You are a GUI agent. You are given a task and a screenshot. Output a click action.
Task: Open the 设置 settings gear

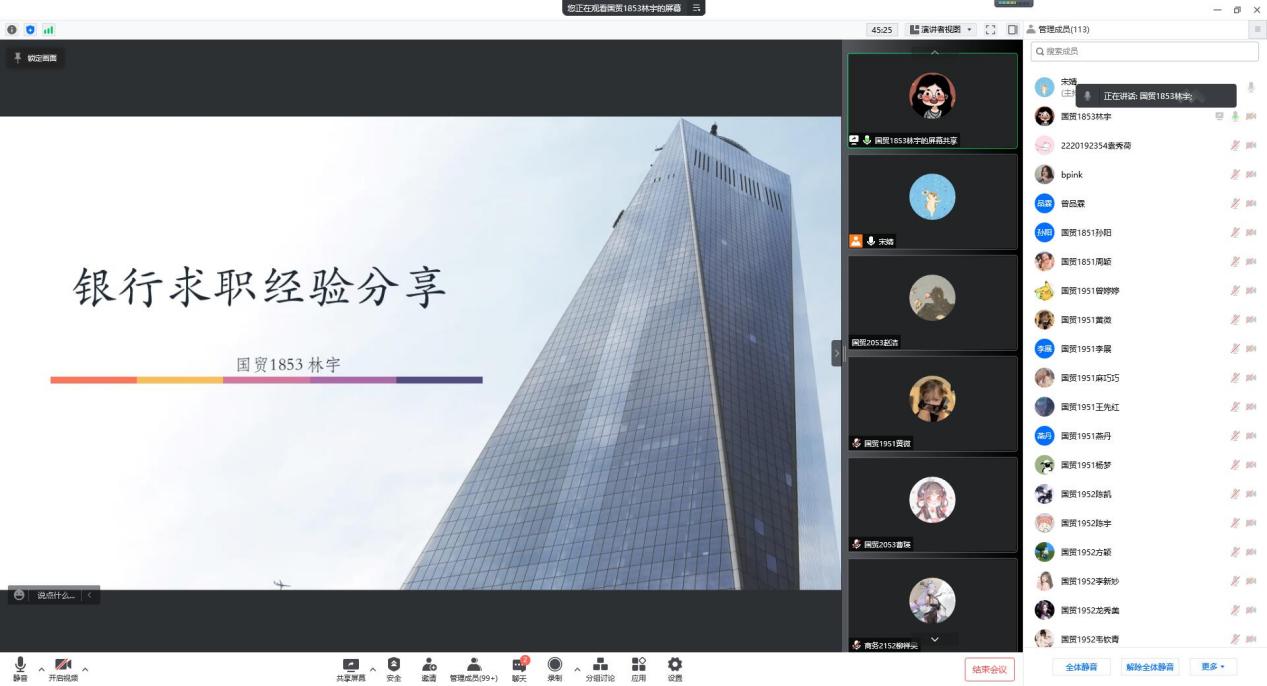675,665
